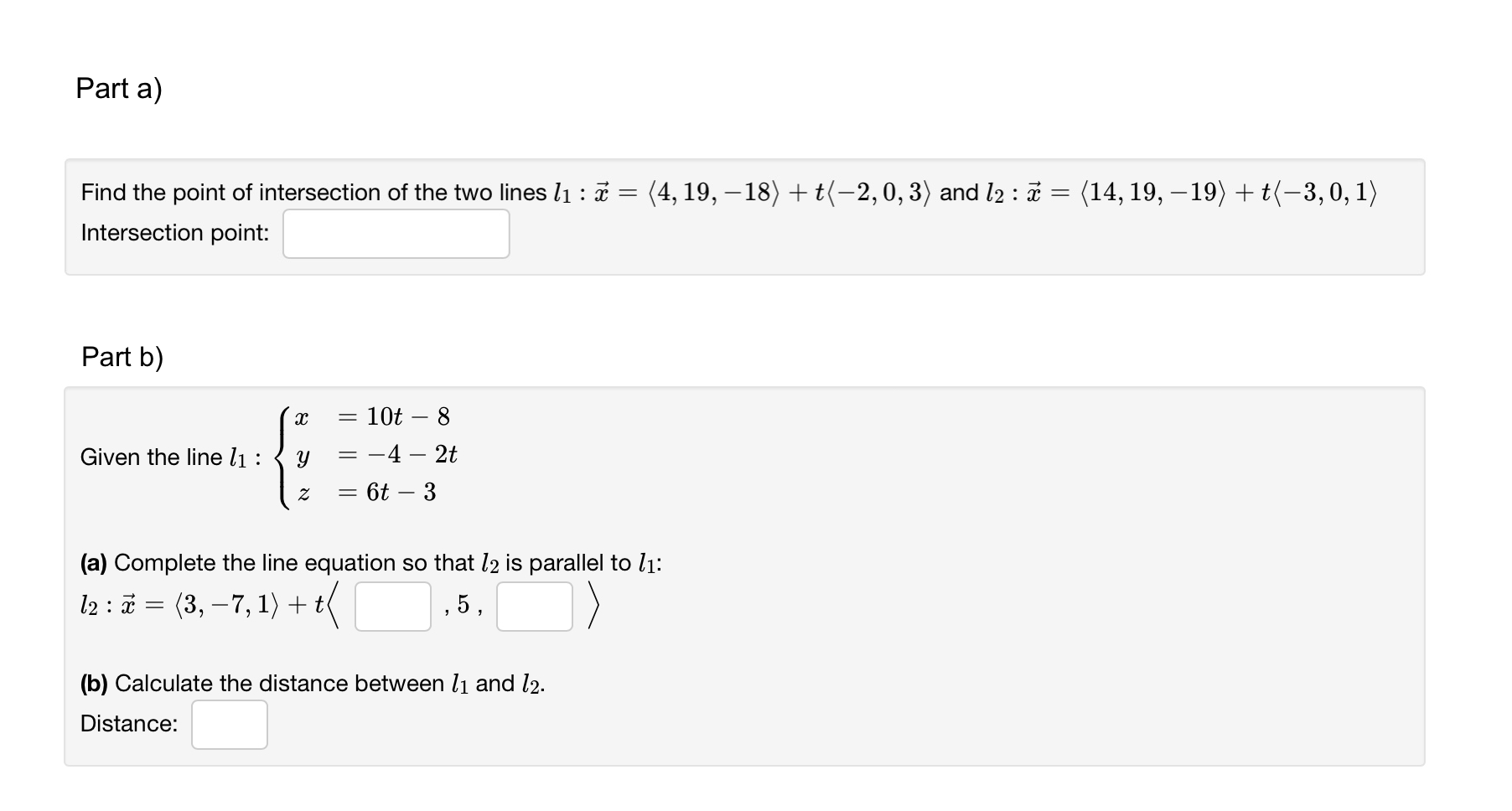Click the label Distance:
1512x811 pixels.
tap(127, 724)
